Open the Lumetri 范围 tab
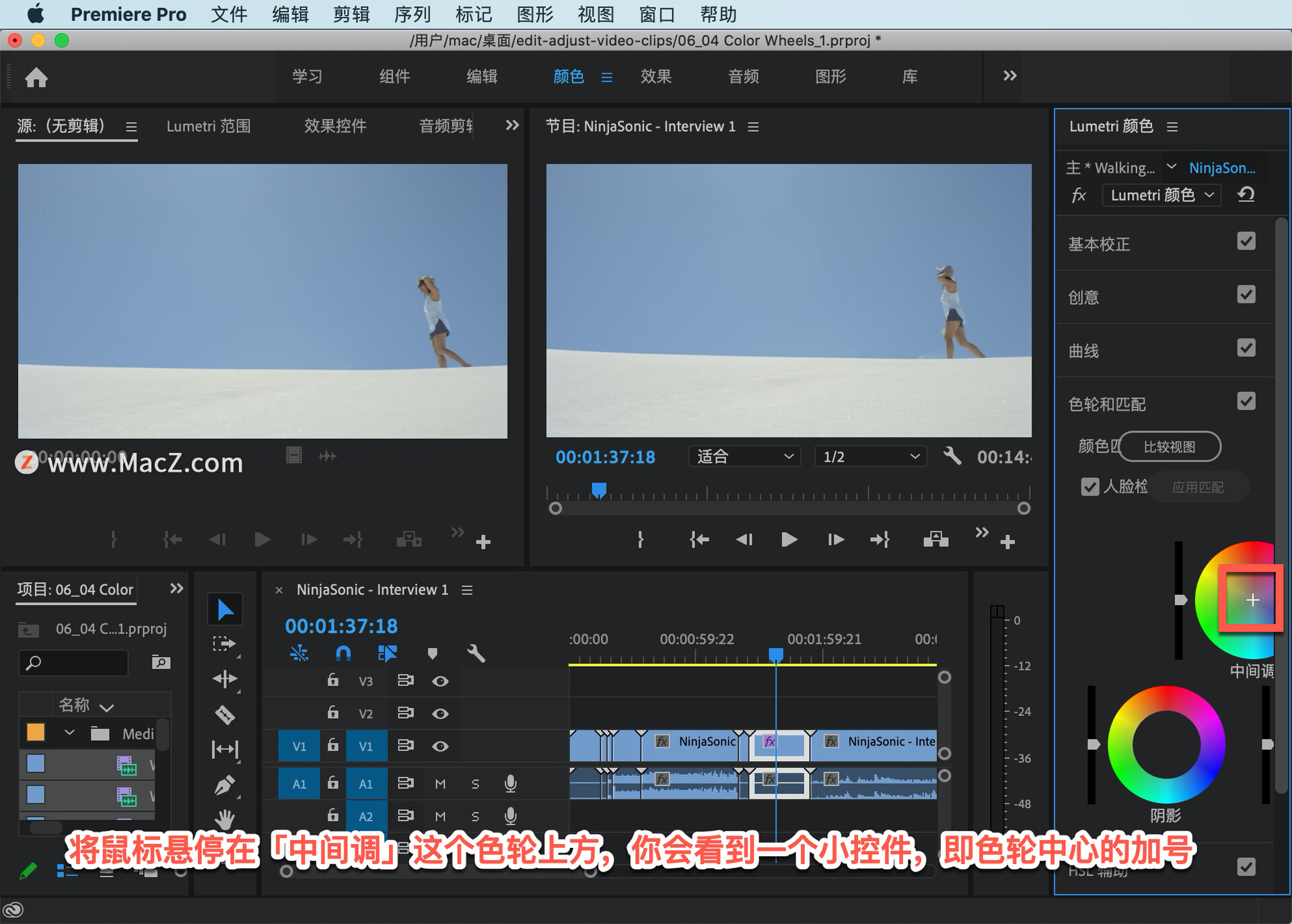This screenshot has width=1292, height=924. (x=209, y=126)
